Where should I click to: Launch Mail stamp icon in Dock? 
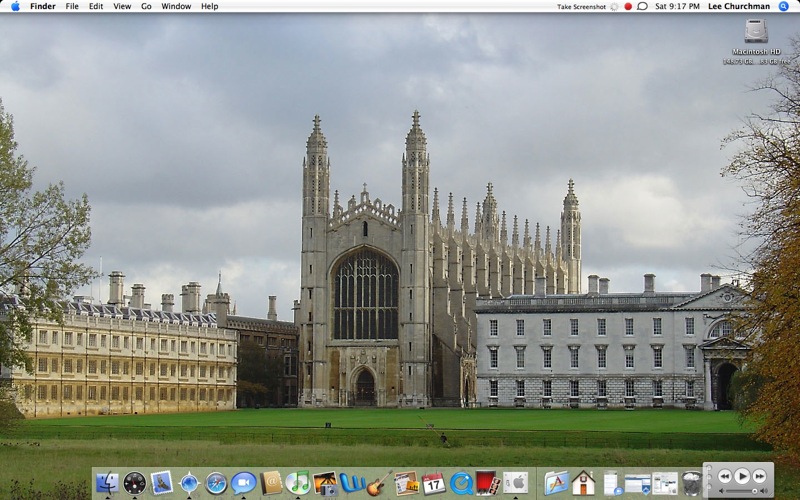coord(162,483)
